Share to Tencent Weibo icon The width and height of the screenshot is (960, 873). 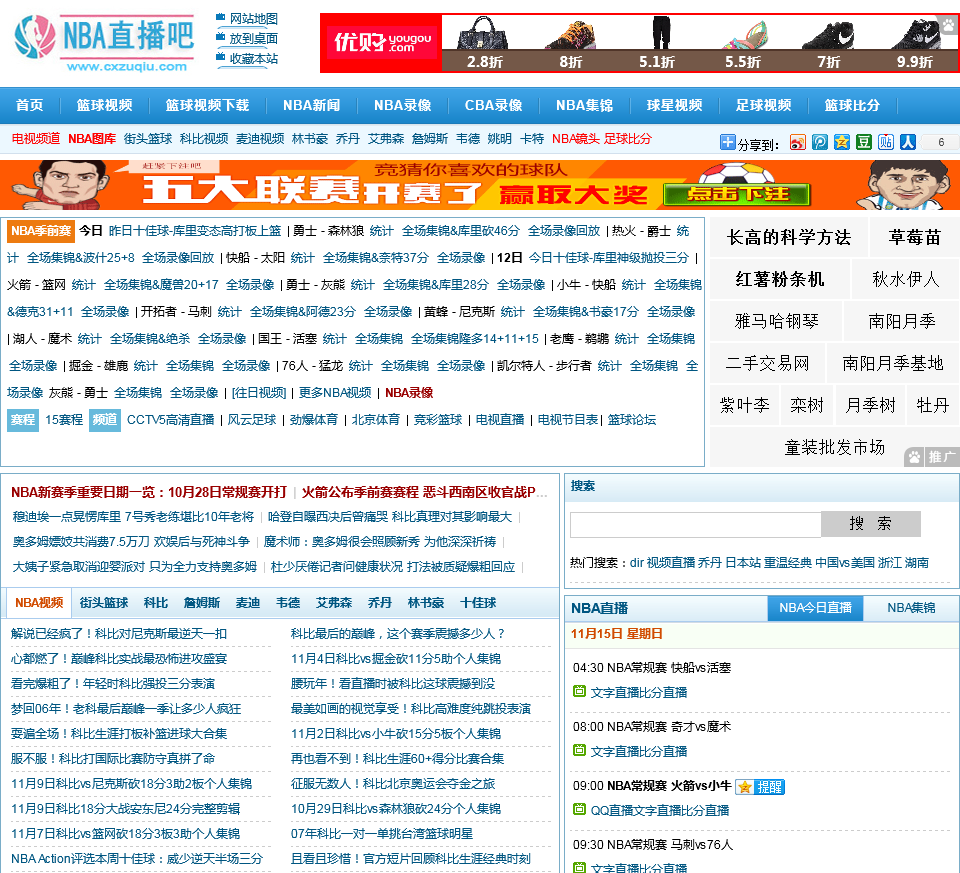820,143
